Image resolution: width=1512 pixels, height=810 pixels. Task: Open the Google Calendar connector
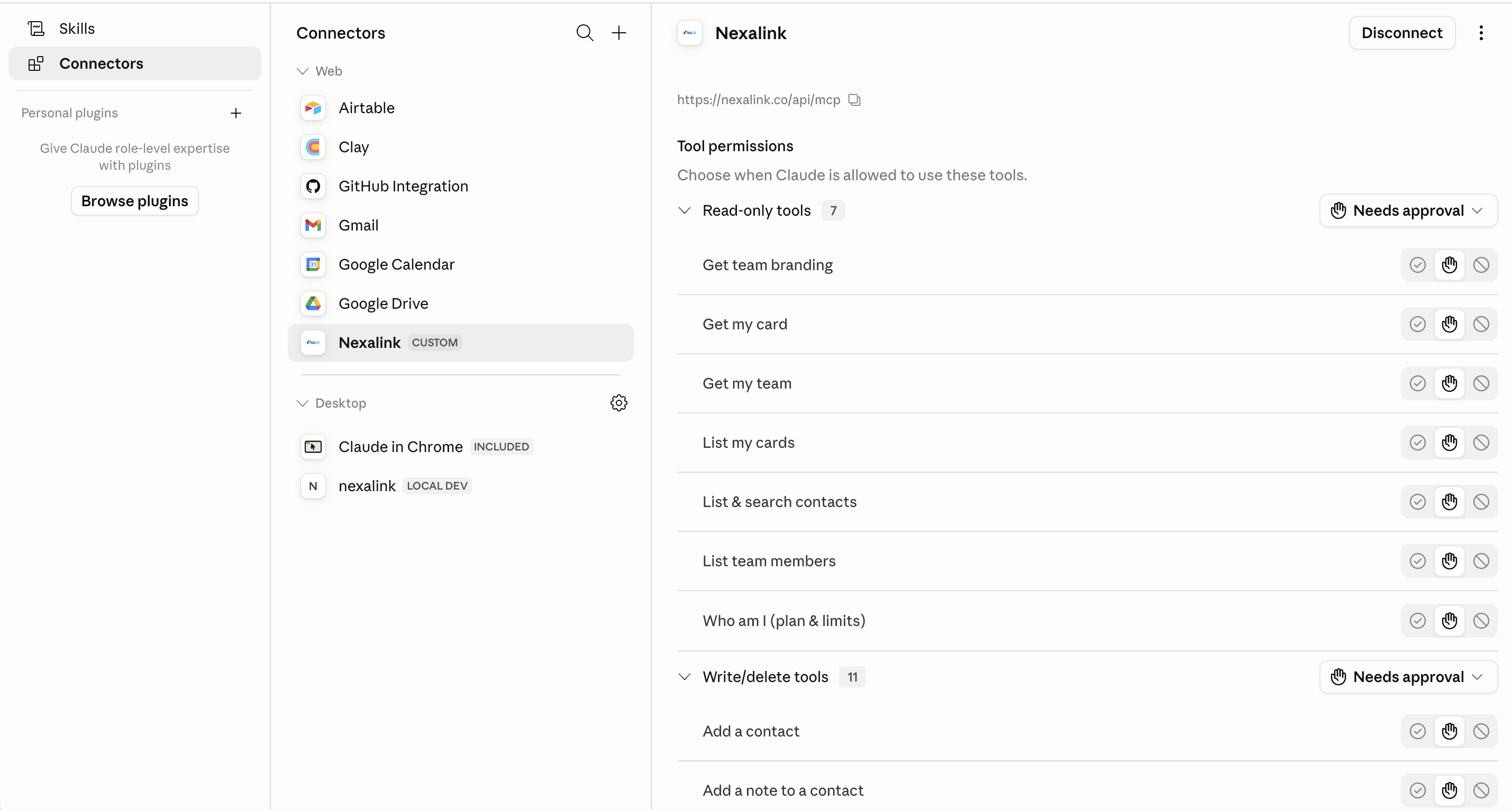tap(461, 264)
